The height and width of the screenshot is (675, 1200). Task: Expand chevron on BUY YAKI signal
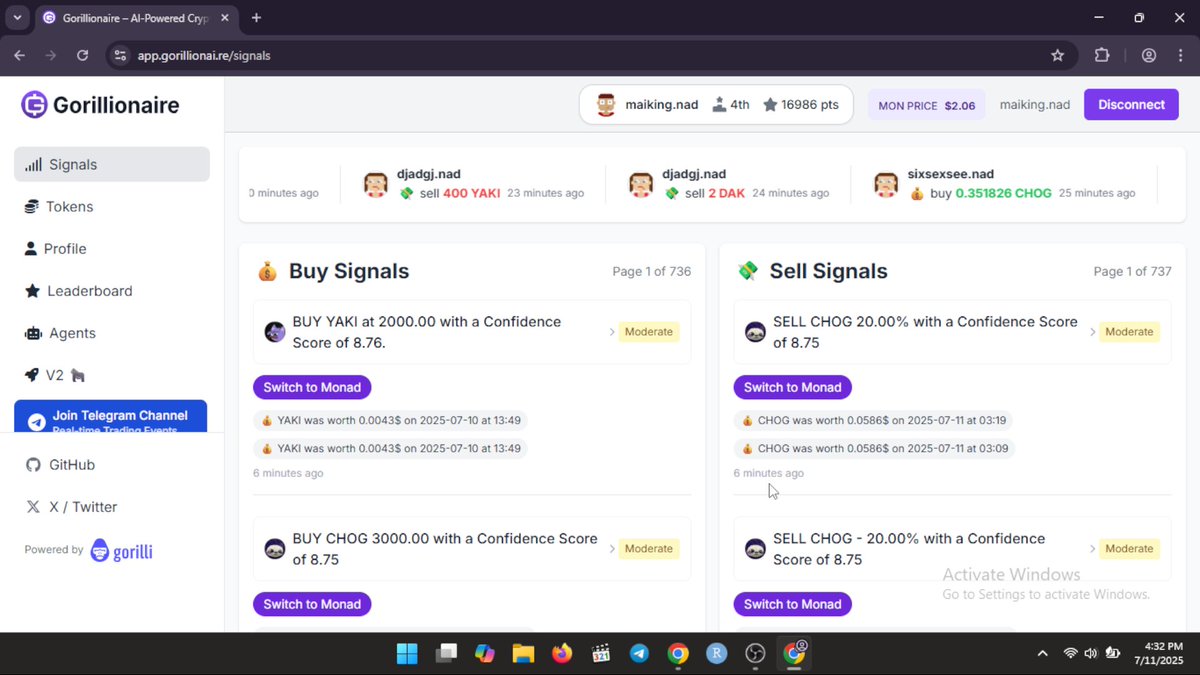(612, 332)
